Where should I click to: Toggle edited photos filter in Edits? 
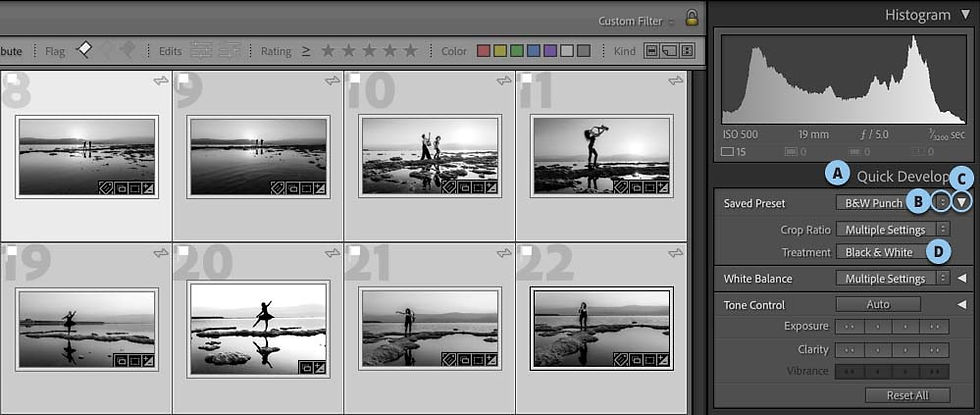201,51
